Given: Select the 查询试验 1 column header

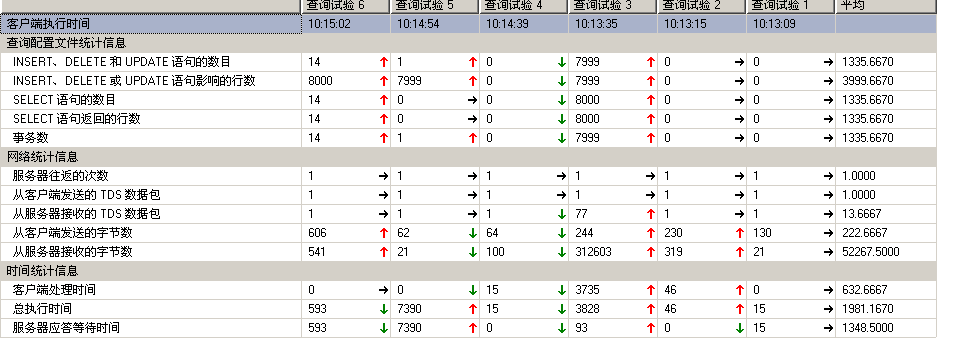Looking at the screenshot, I should (x=791, y=6).
